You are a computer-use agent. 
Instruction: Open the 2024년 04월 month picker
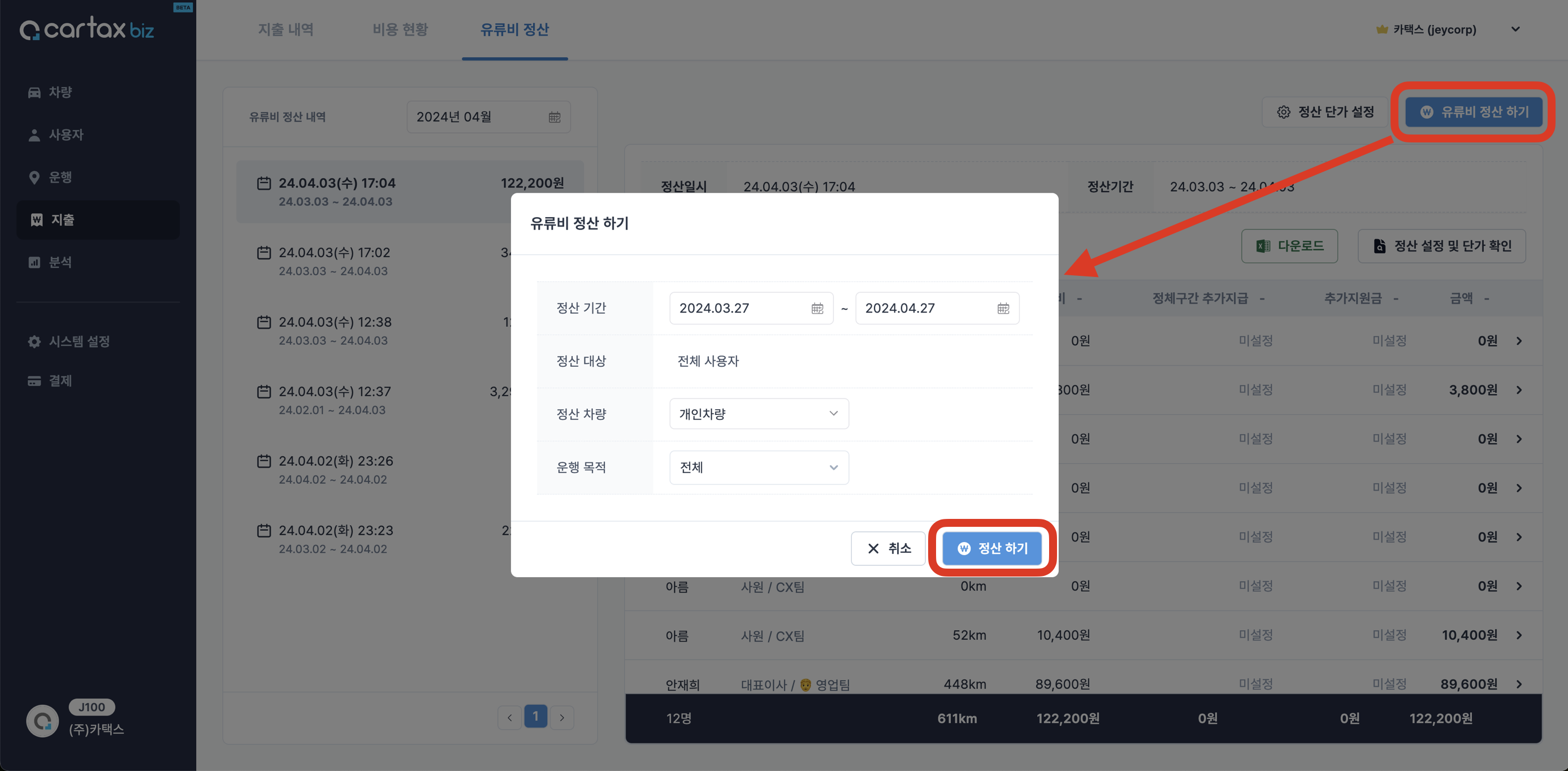[x=488, y=117]
